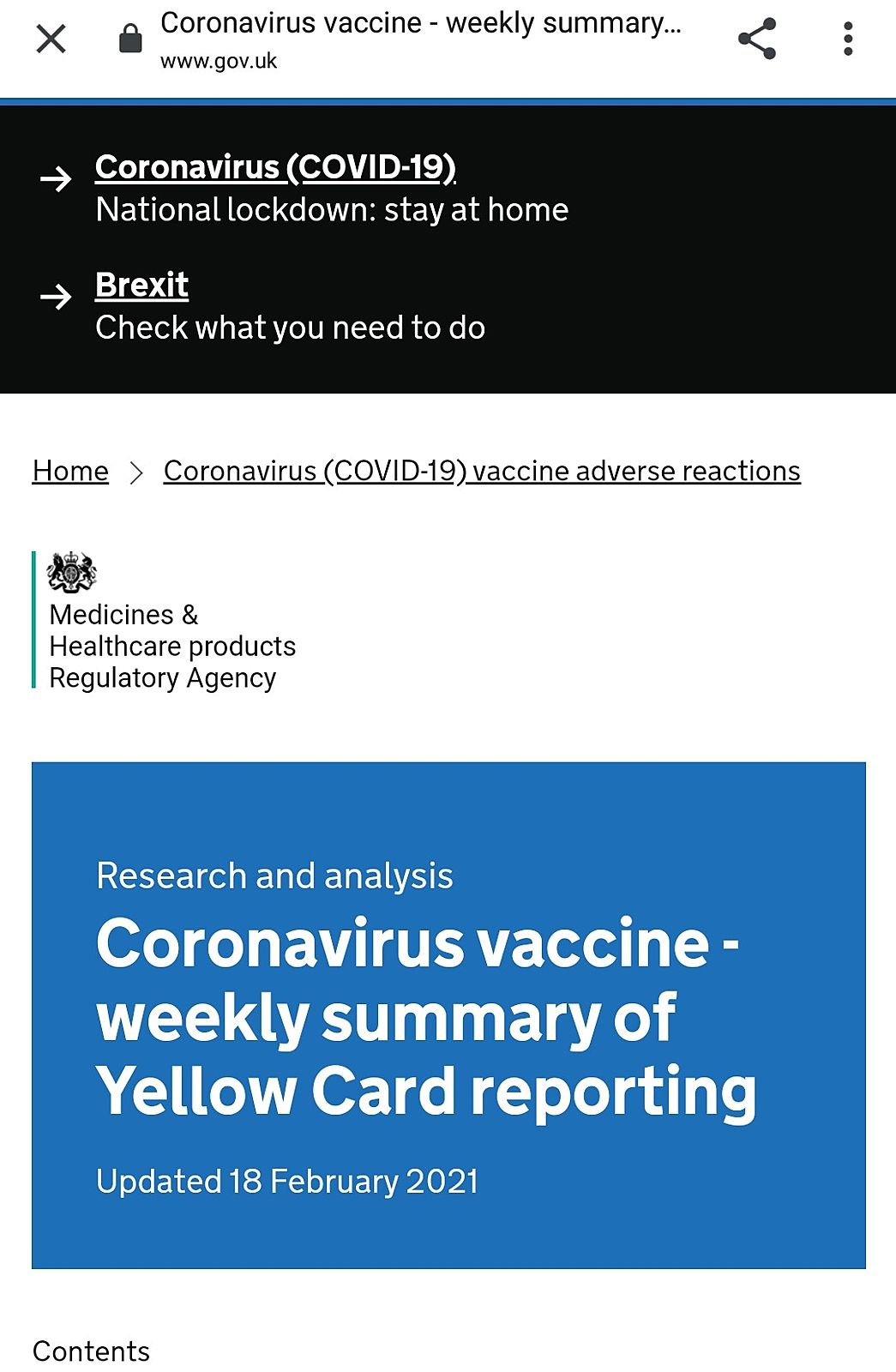
Task: Select the Medicines & Healthcare products Regulatory Agency name
Action: [172, 647]
